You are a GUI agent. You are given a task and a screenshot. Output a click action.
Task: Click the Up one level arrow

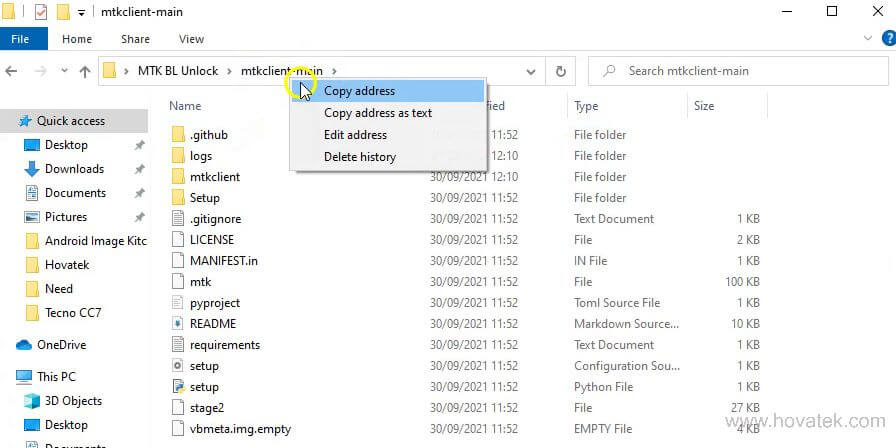click(84, 71)
